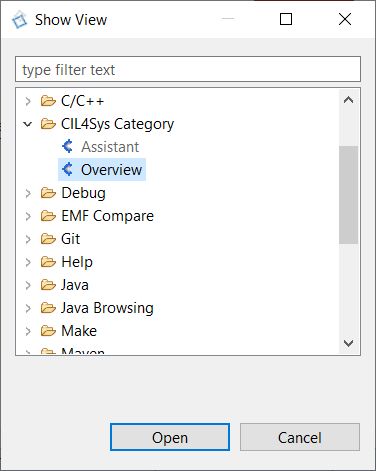Collapse the CIL4Sys Category node
Image resolution: width=376 pixels, height=471 pixels.
point(28,124)
